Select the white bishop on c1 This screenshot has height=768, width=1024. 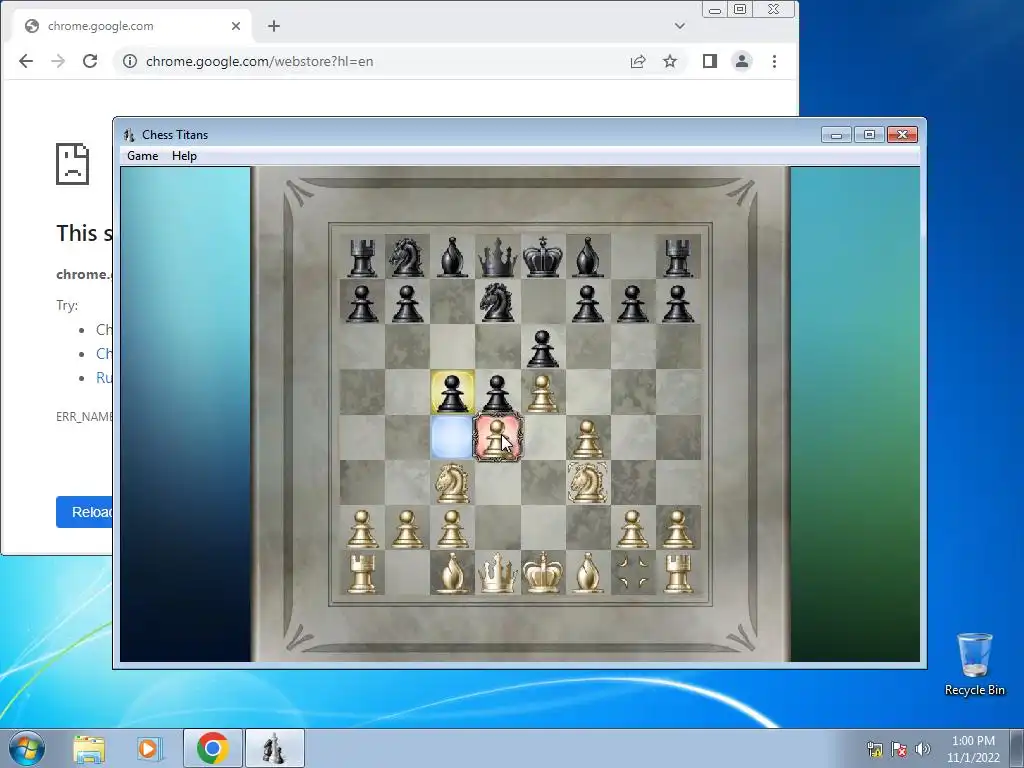453,573
